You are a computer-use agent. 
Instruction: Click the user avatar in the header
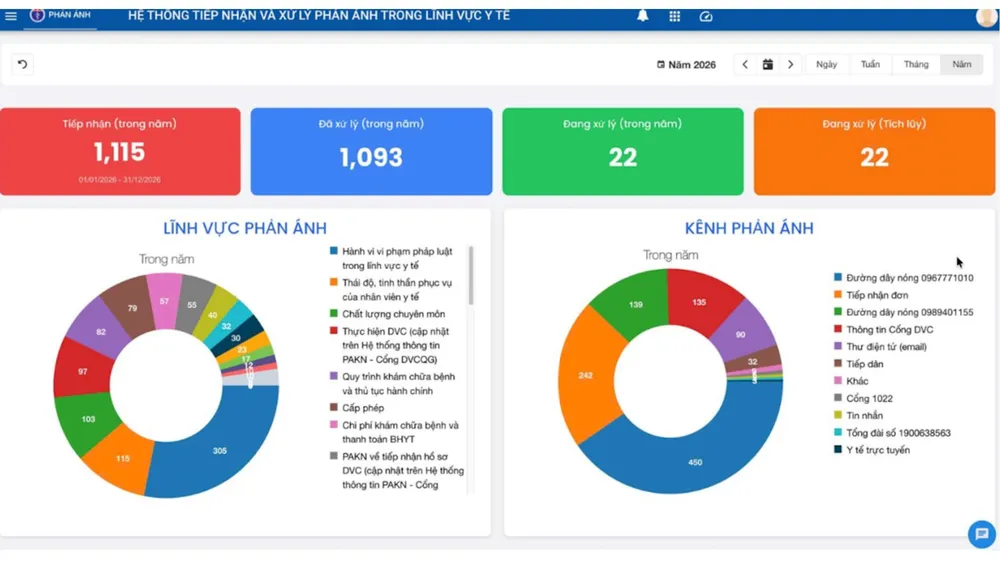click(987, 17)
